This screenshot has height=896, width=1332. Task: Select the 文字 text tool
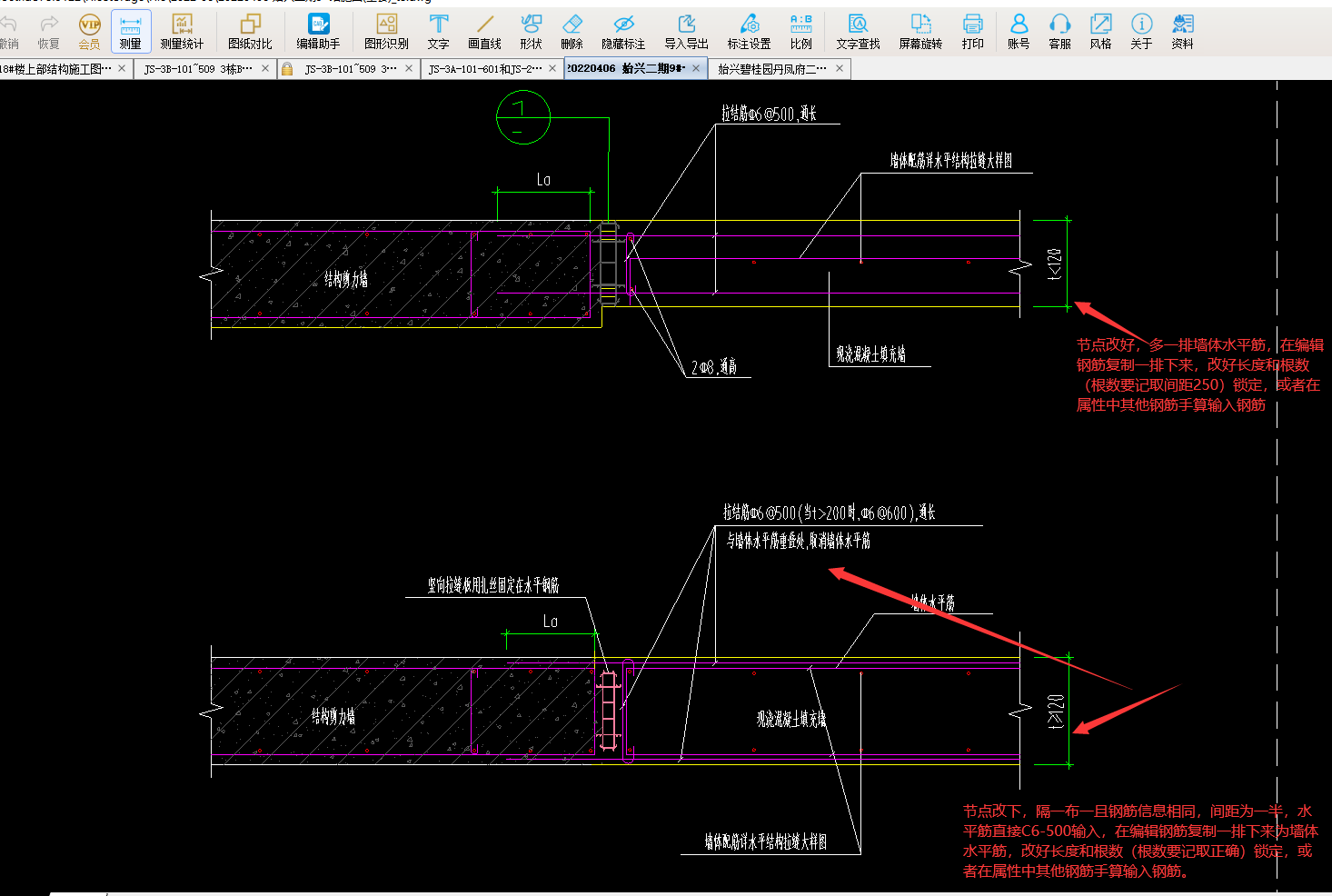pyautogui.click(x=438, y=32)
